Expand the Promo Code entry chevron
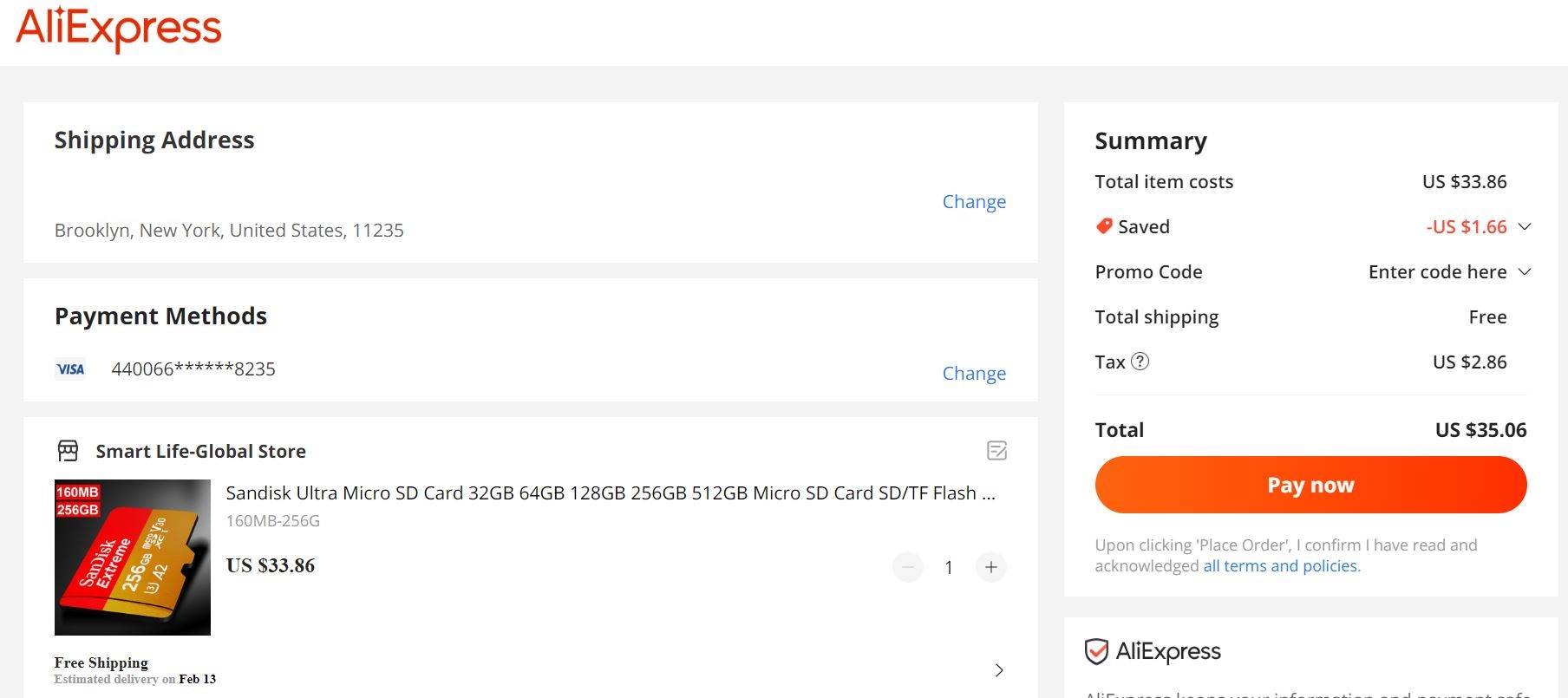The image size is (1568, 698). click(1525, 271)
